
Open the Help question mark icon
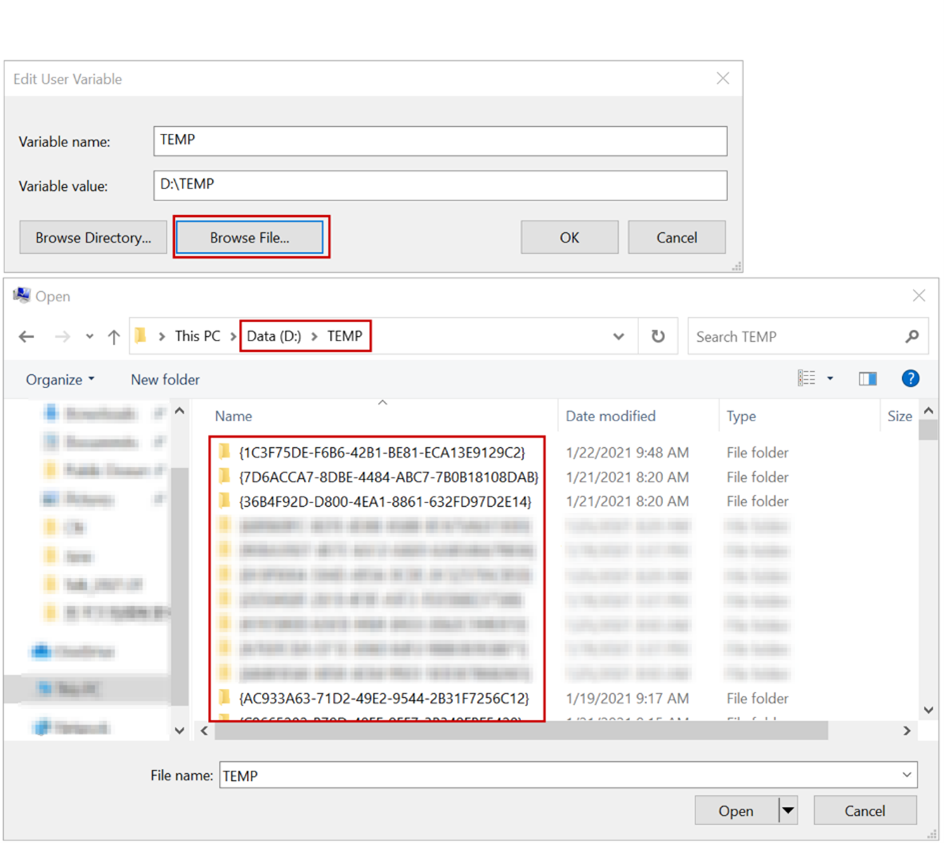(x=910, y=378)
